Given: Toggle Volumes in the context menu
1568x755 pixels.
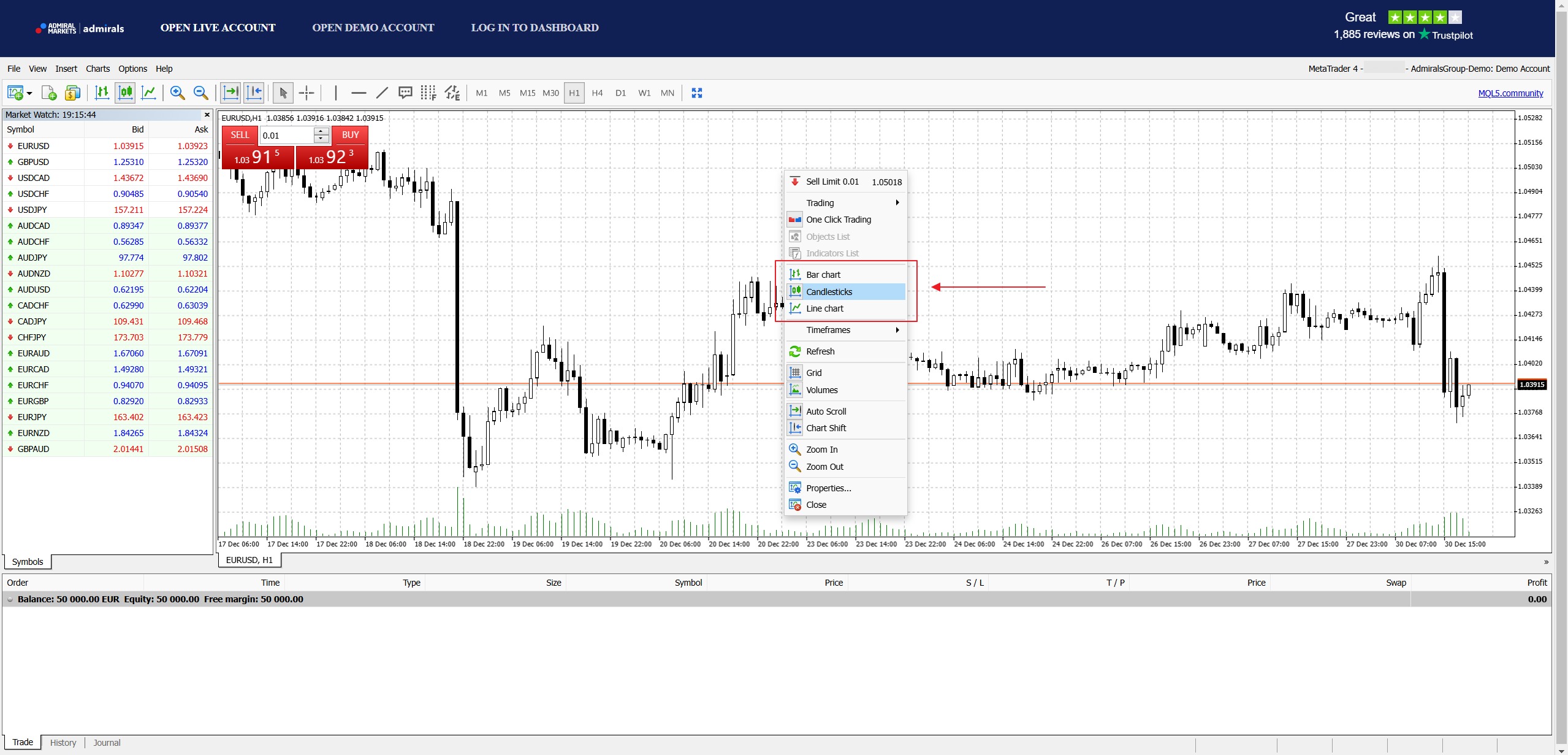Looking at the screenshot, I should [821, 390].
